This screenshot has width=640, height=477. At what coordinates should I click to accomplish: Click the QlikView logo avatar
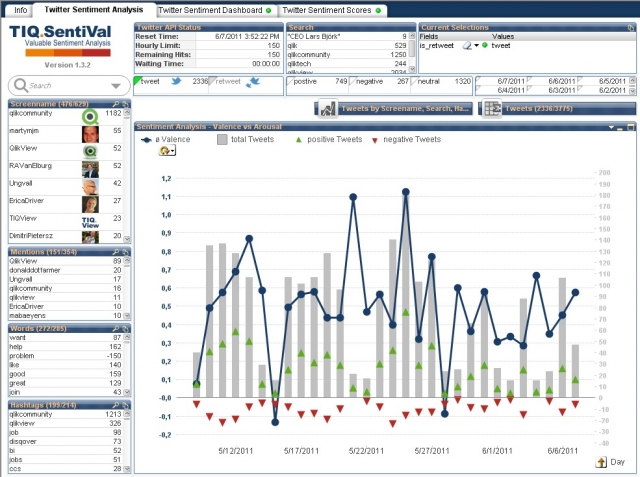[90, 152]
